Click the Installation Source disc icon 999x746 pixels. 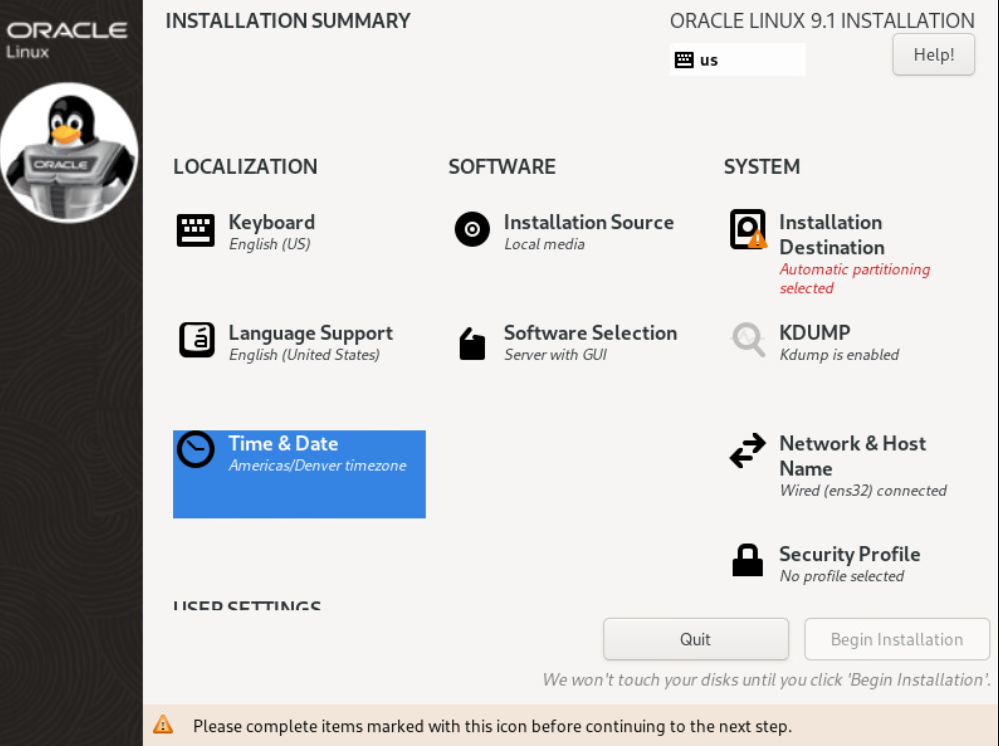pyautogui.click(x=472, y=230)
